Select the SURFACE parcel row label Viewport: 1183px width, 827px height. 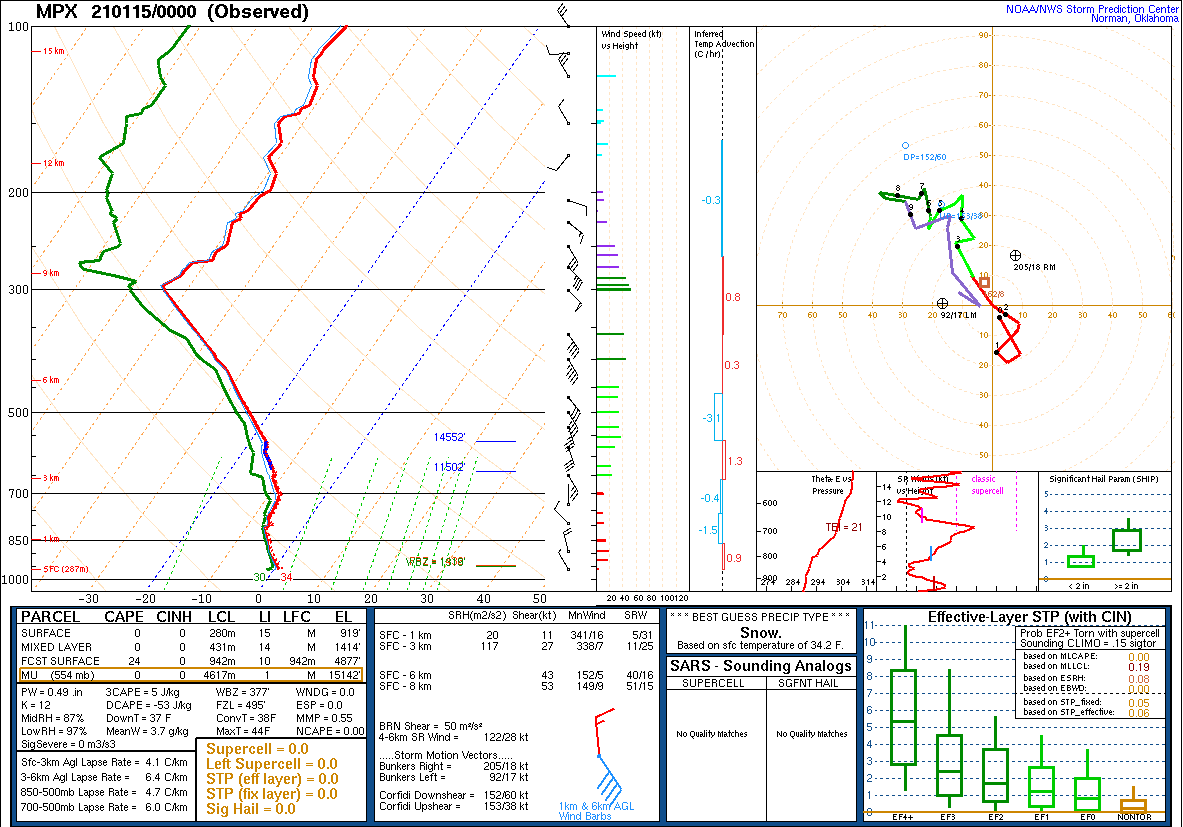coord(45,633)
